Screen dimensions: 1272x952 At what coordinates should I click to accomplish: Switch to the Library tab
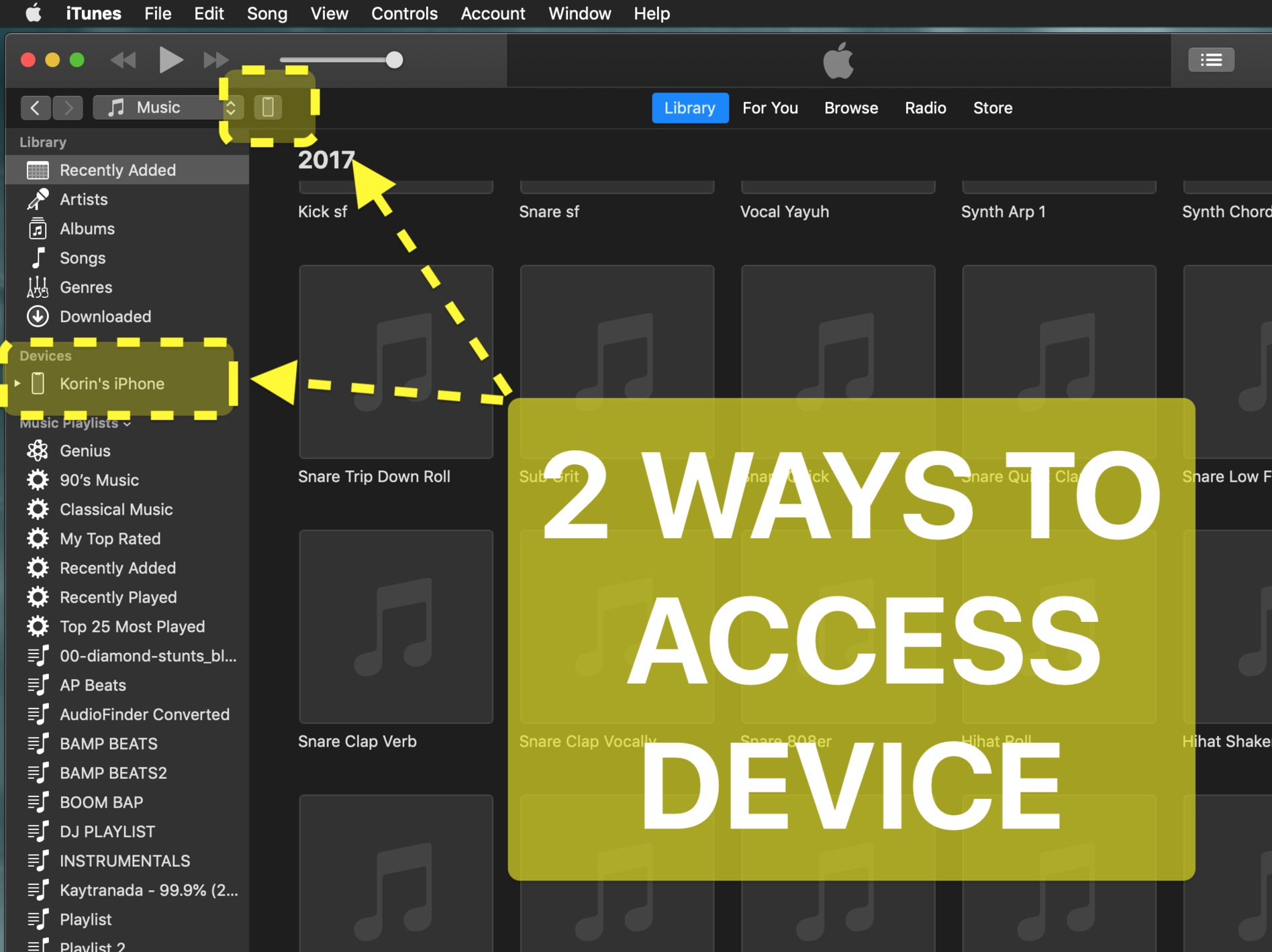pos(690,108)
